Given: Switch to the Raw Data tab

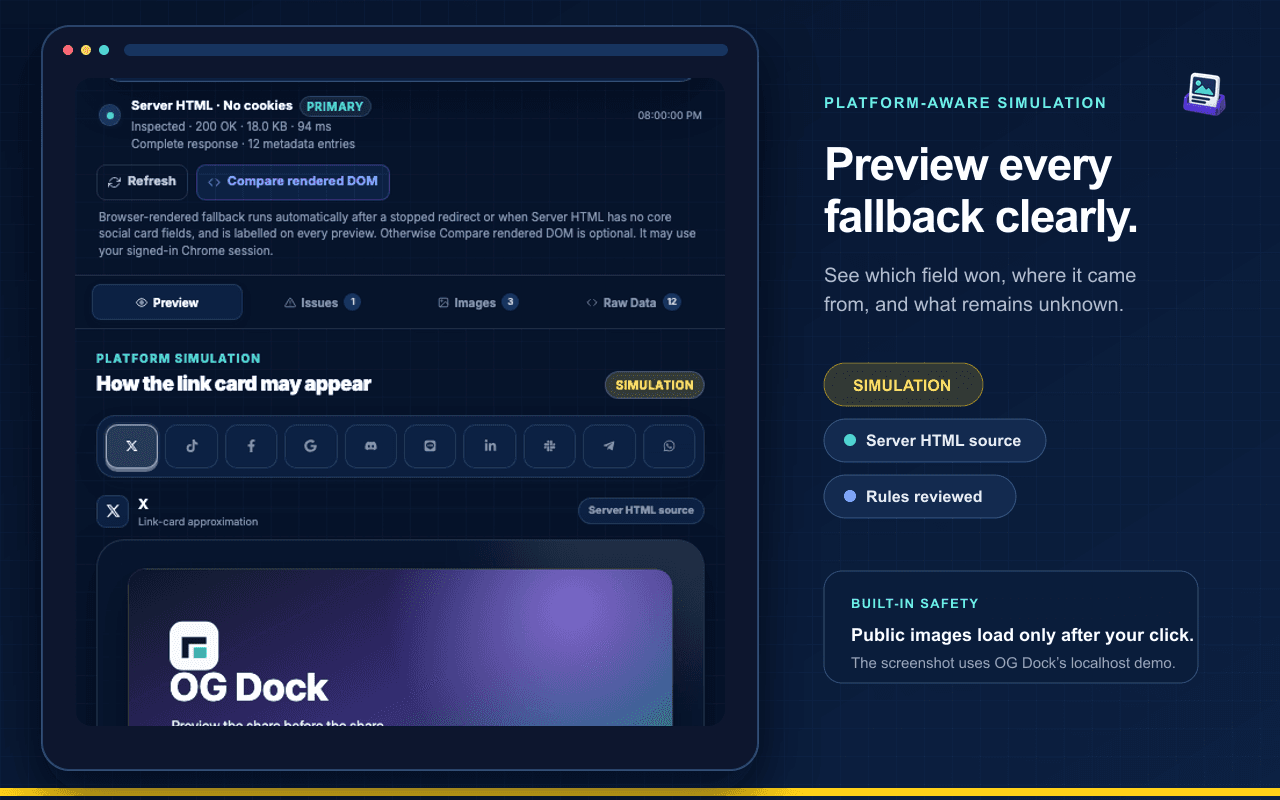Looking at the screenshot, I should 633,302.
